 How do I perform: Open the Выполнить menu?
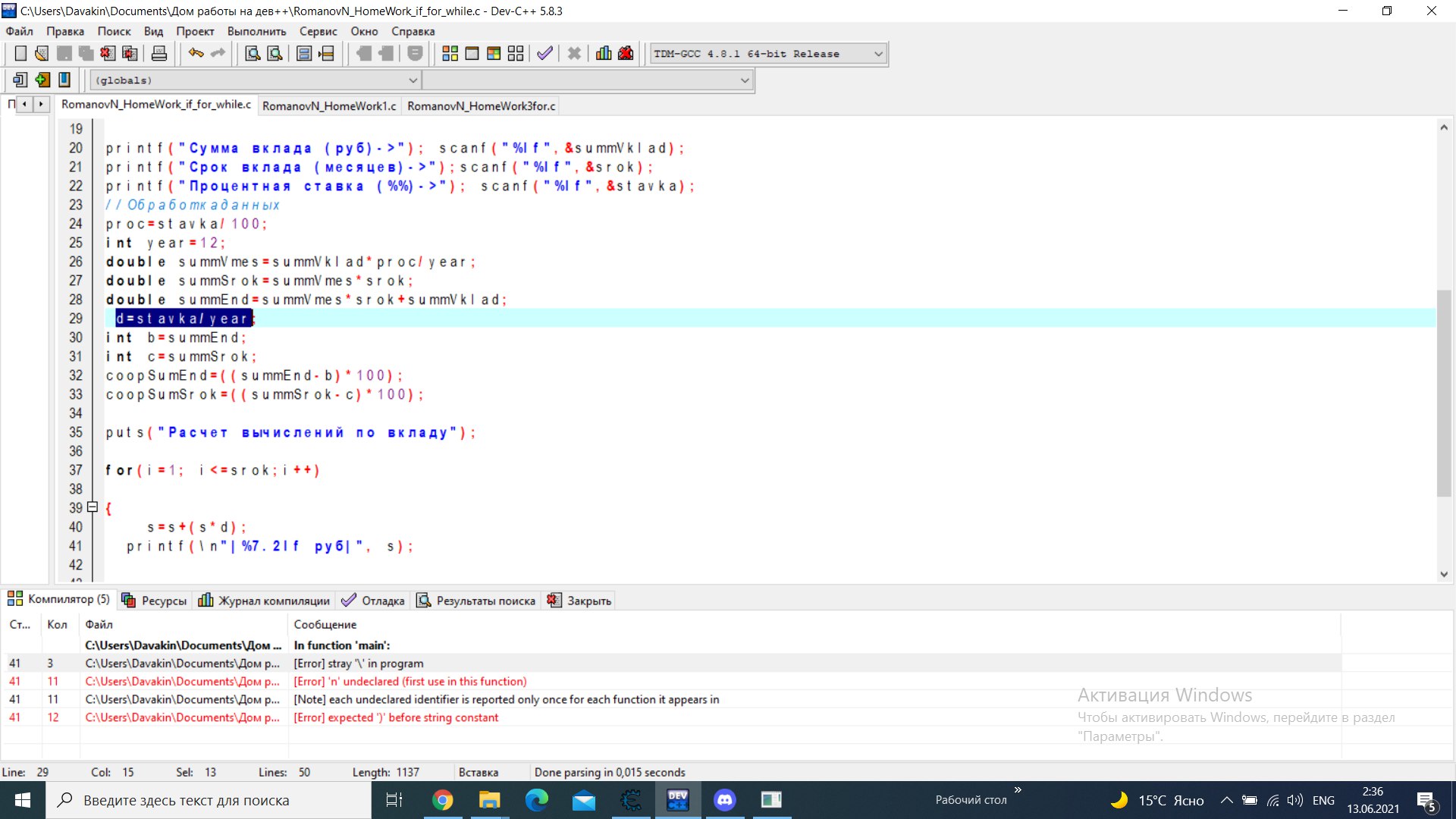coord(256,31)
